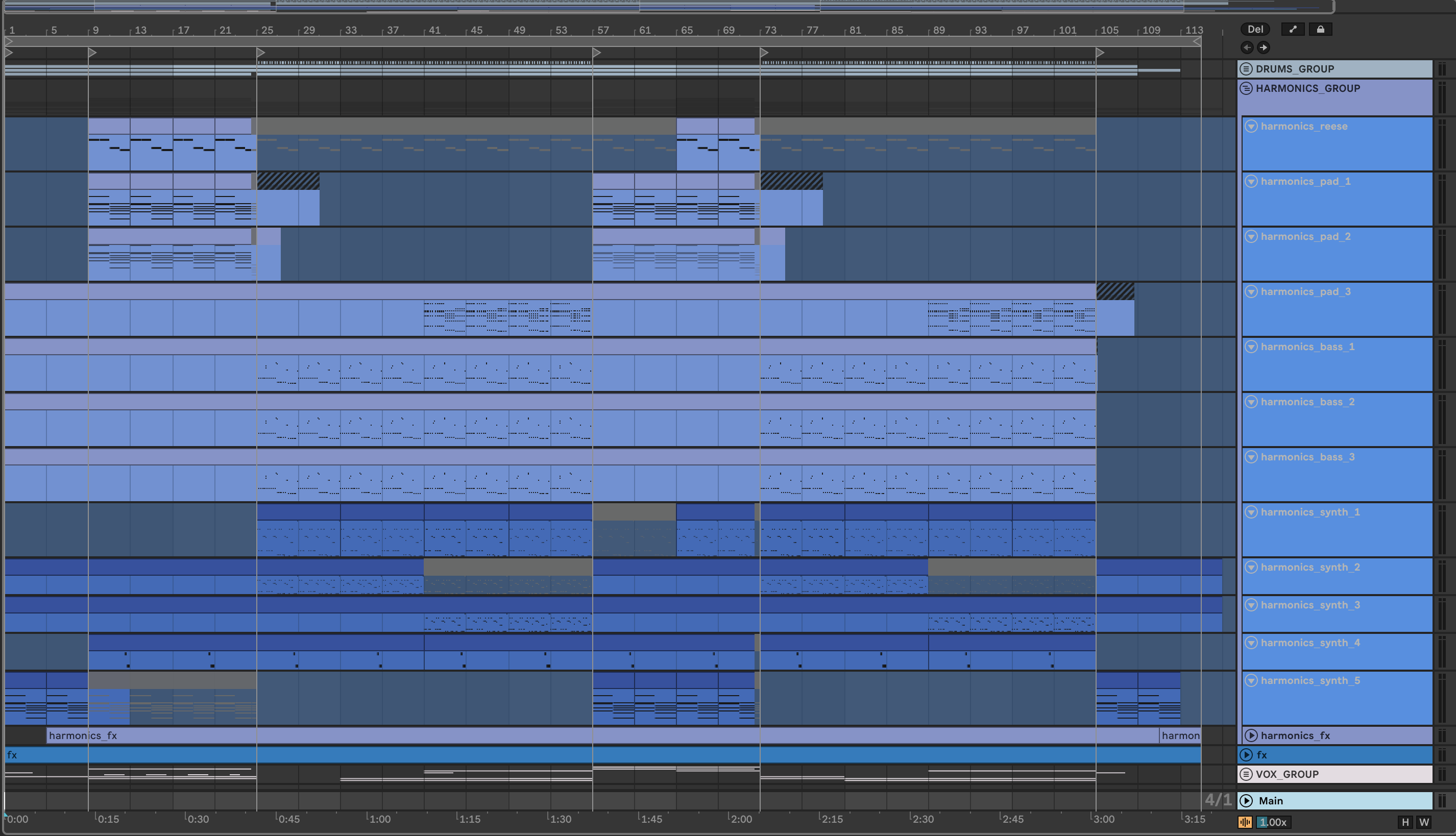Fold the harmonics_reese track
1456x836 pixels.
coord(1251,127)
